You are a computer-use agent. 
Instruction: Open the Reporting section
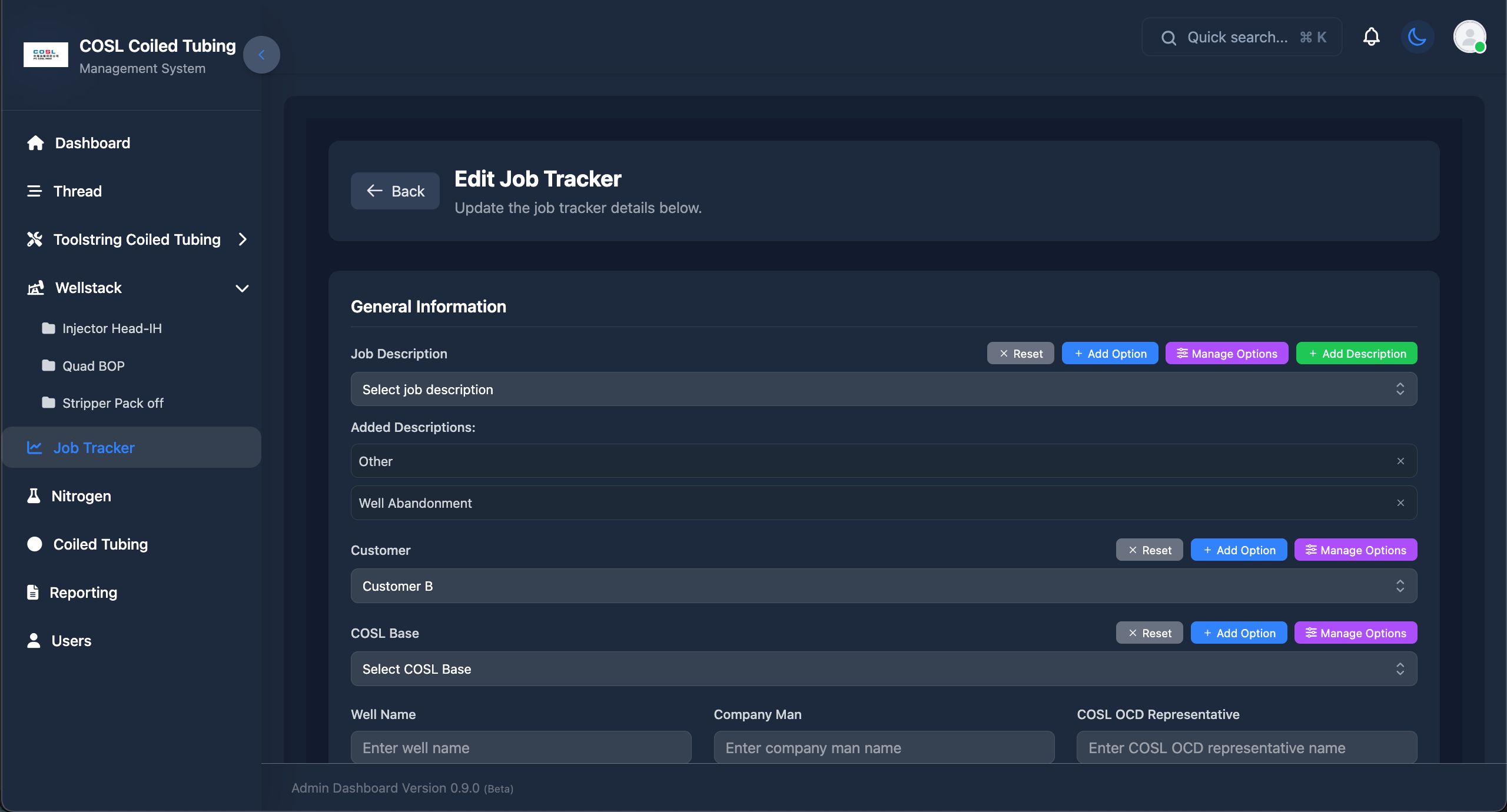tap(84, 593)
